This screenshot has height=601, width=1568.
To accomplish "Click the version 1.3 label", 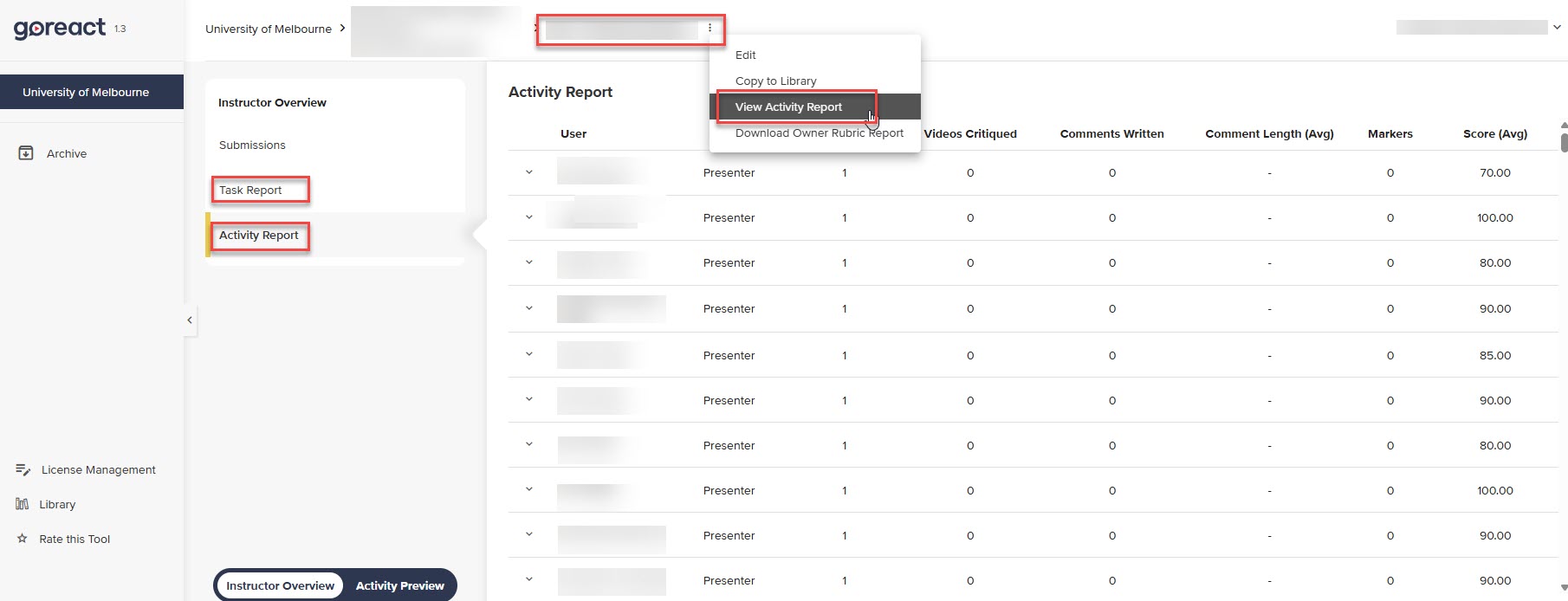I will pos(120,29).
